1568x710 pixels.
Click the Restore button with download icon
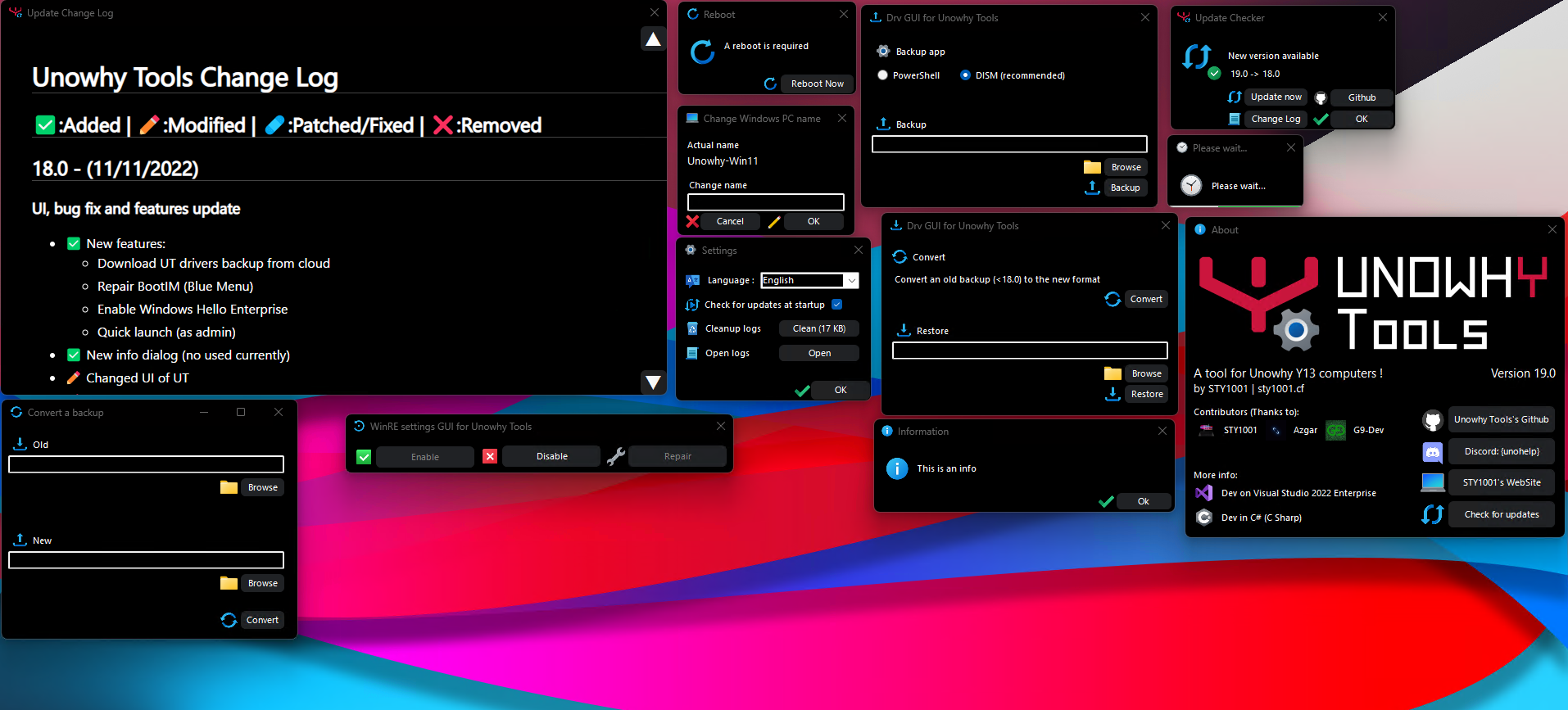(1147, 394)
